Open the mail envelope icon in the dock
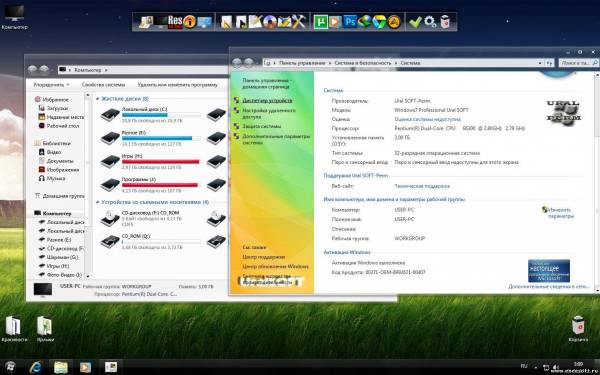 coord(284,22)
